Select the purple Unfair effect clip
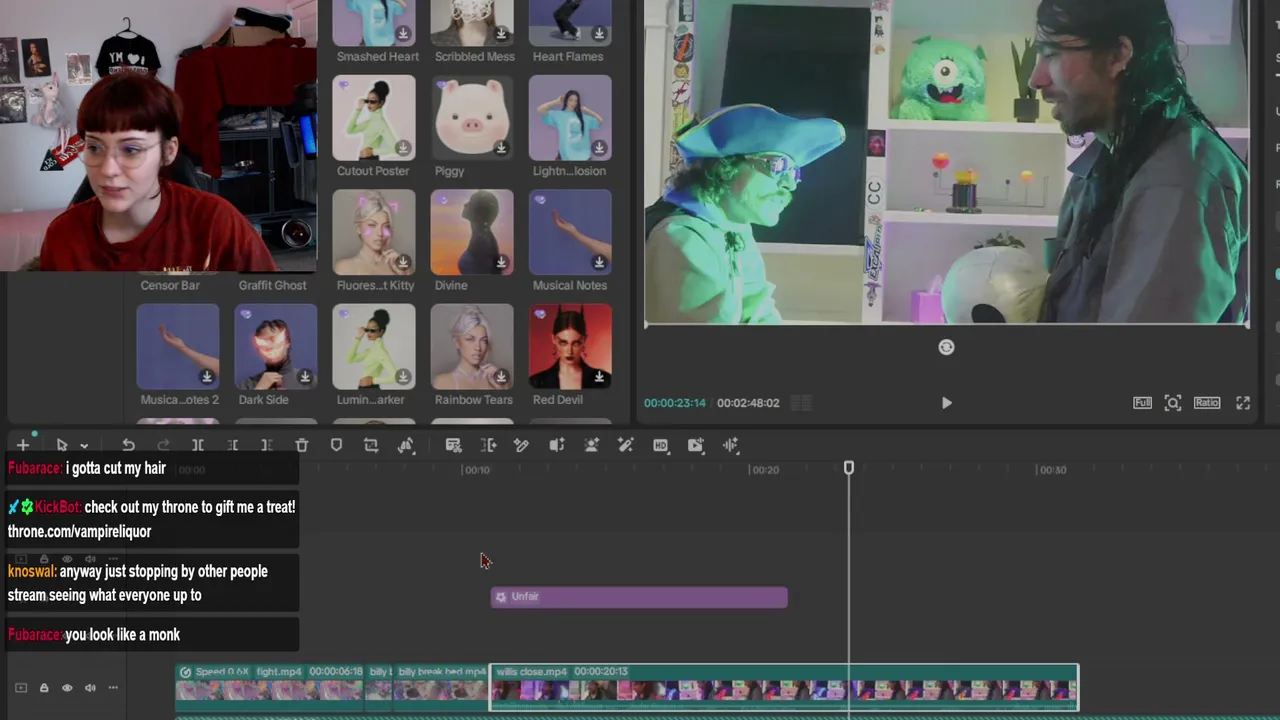This screenshot has width=1280, height=720. [x=639, y=597]
